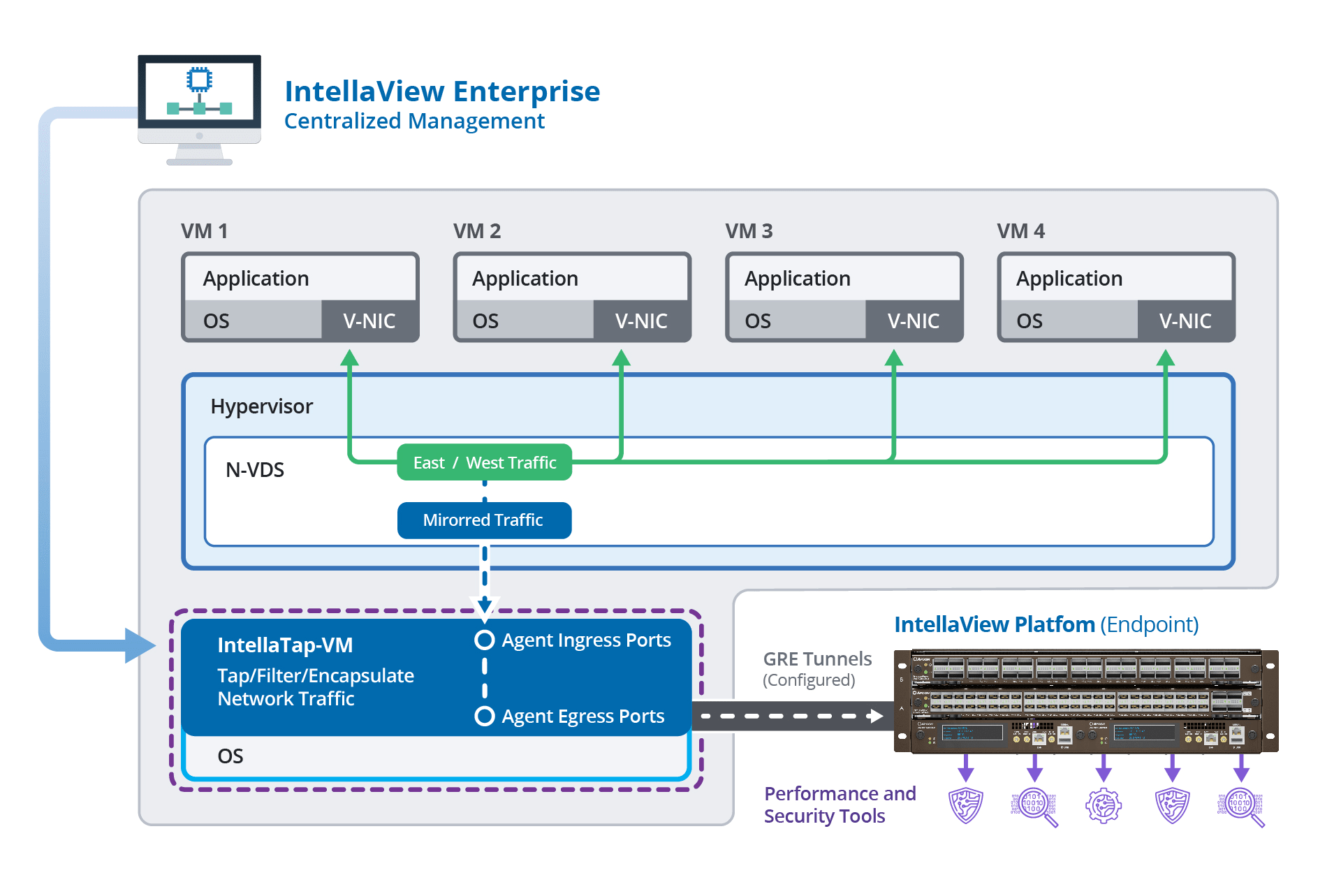Click the Agent Egress Ports circle
The height and width of the screenshot is (896, 1341).
point(484,716)
